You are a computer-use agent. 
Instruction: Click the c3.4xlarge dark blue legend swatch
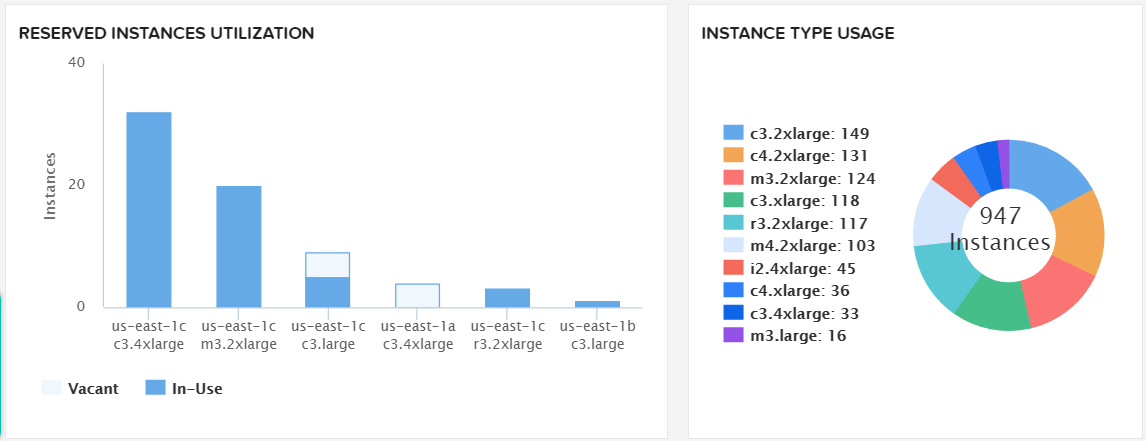point(733,313)
